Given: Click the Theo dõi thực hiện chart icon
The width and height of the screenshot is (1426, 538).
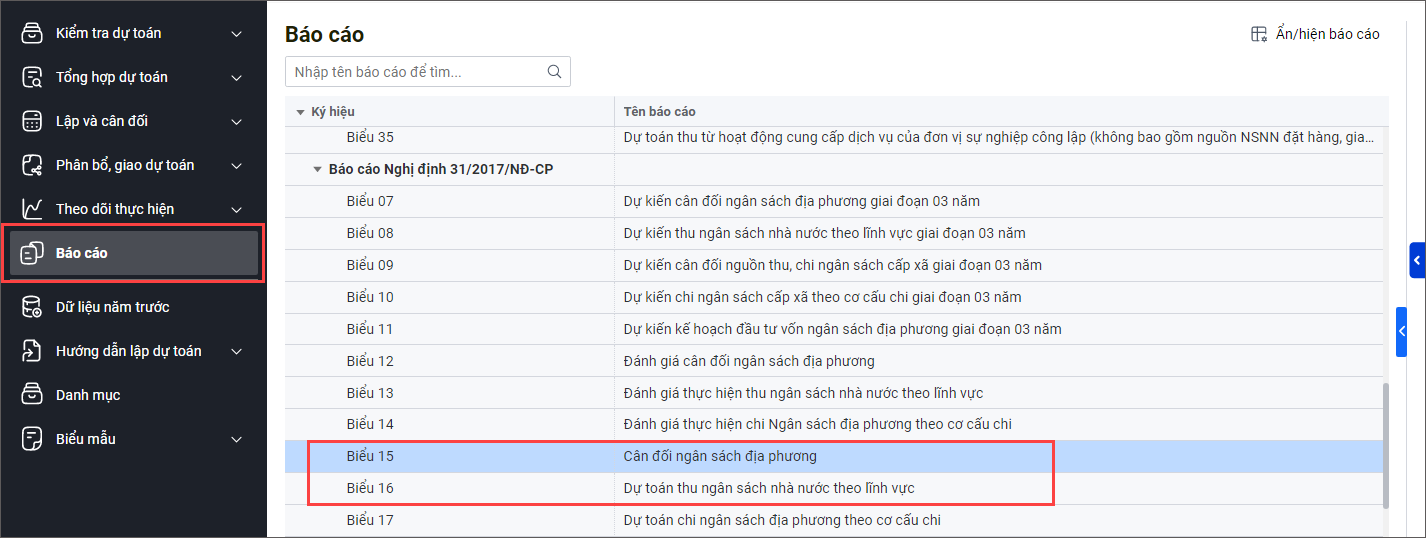Looking at the screenshot, I should 33,209.
